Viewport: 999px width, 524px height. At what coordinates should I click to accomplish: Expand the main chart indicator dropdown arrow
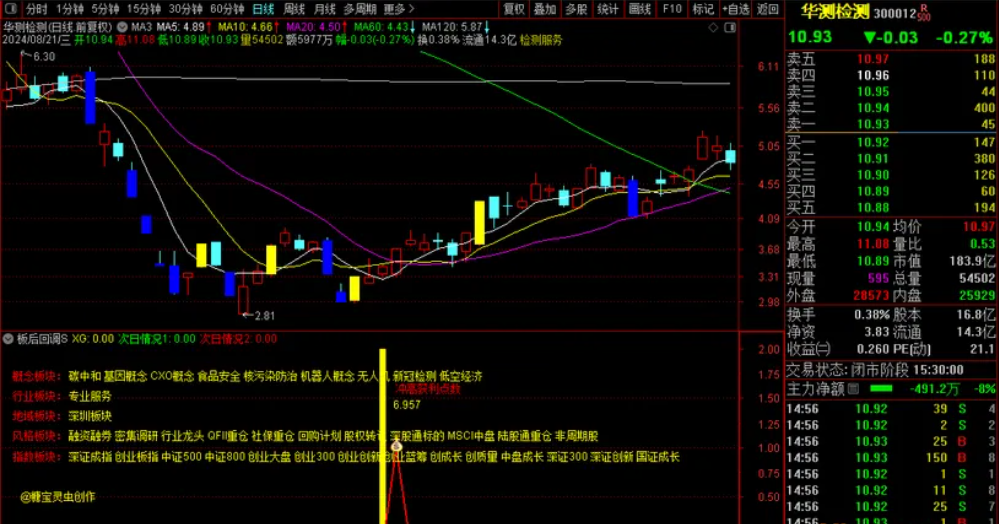click(x=123, y=26)
